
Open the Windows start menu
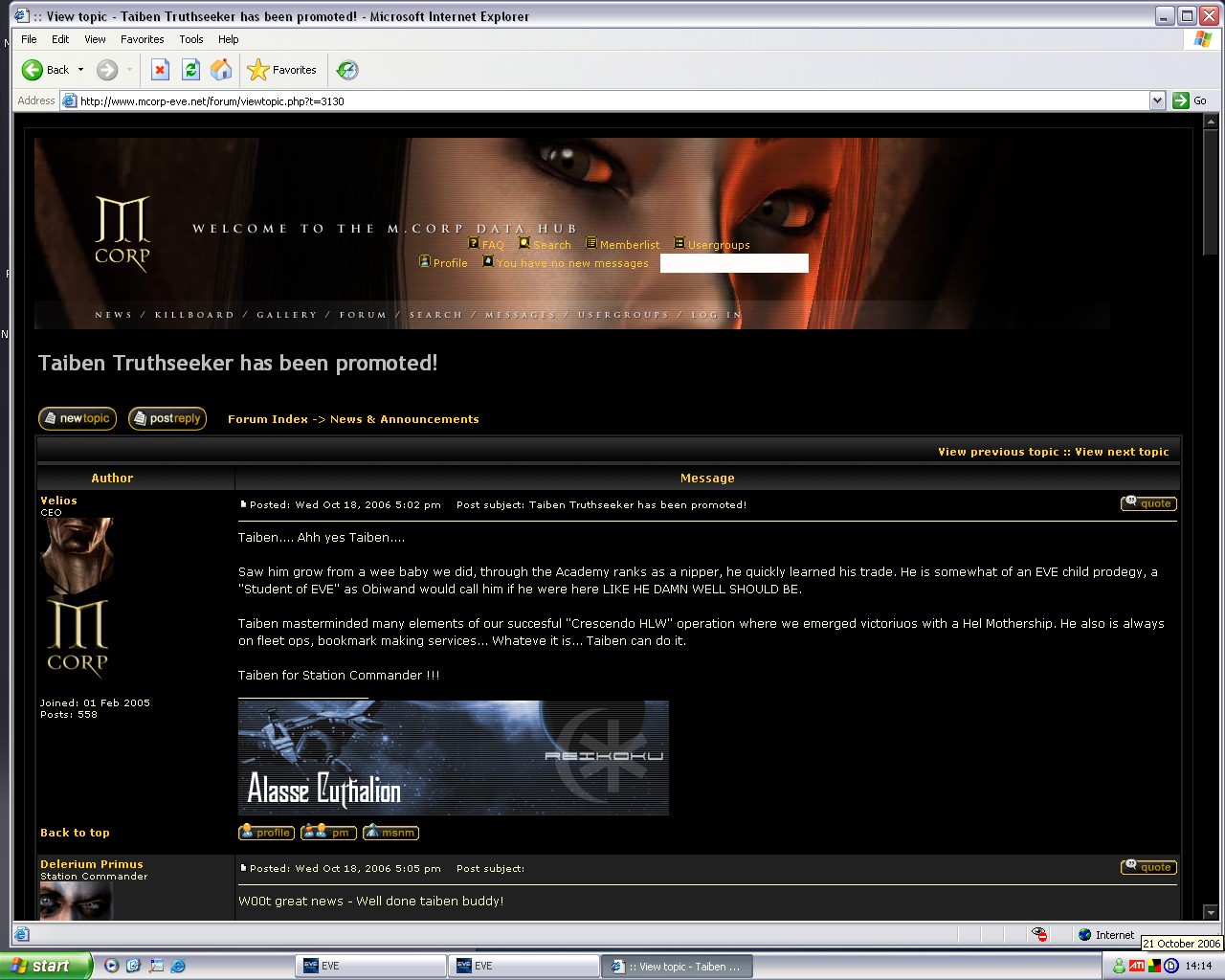coord(45,966)
